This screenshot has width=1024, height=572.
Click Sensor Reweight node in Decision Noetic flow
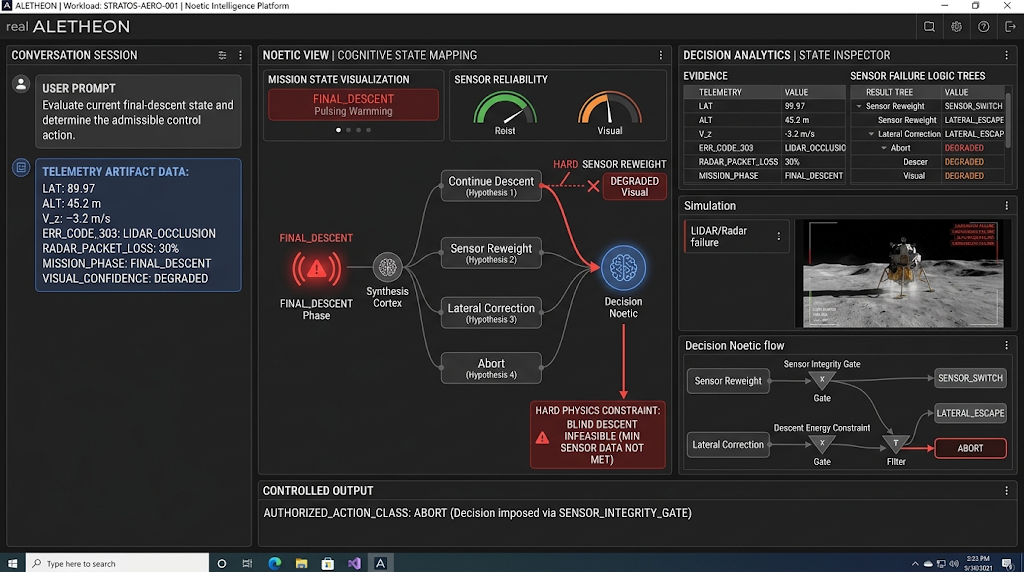coord(728,381)
